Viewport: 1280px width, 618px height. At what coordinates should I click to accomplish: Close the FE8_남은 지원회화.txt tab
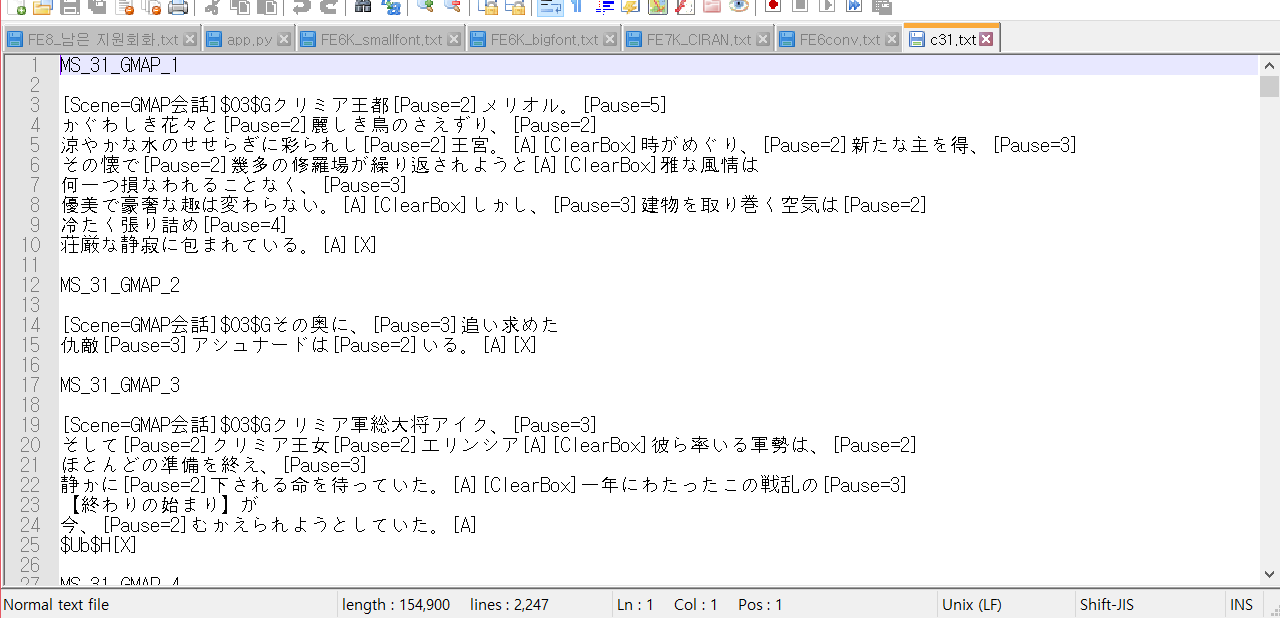point(189,40)
